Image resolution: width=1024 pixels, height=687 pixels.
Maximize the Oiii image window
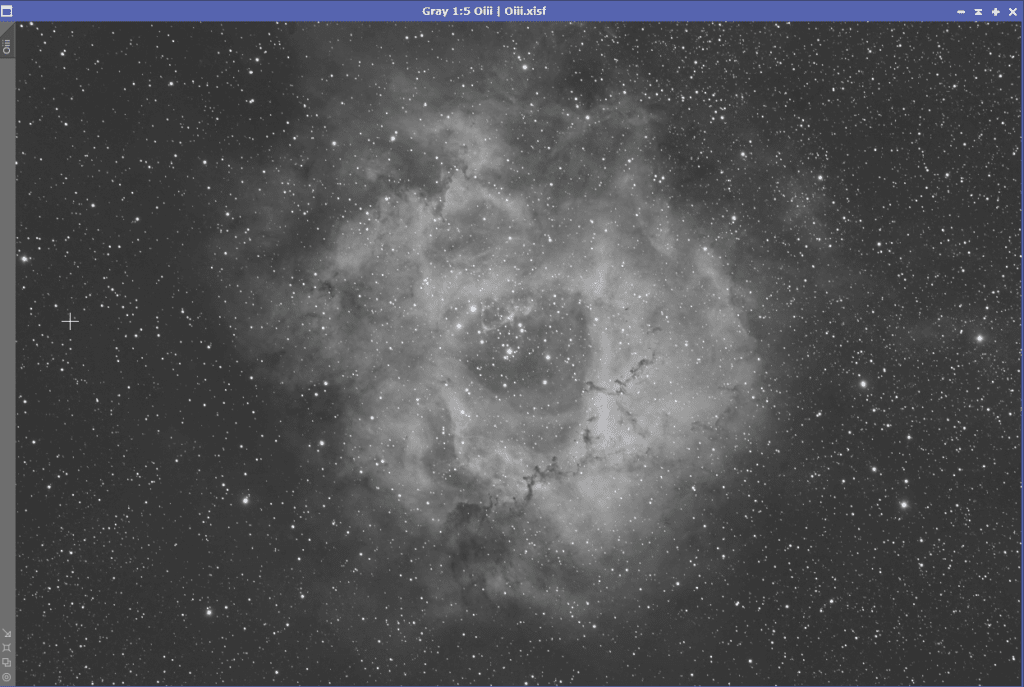995,12
